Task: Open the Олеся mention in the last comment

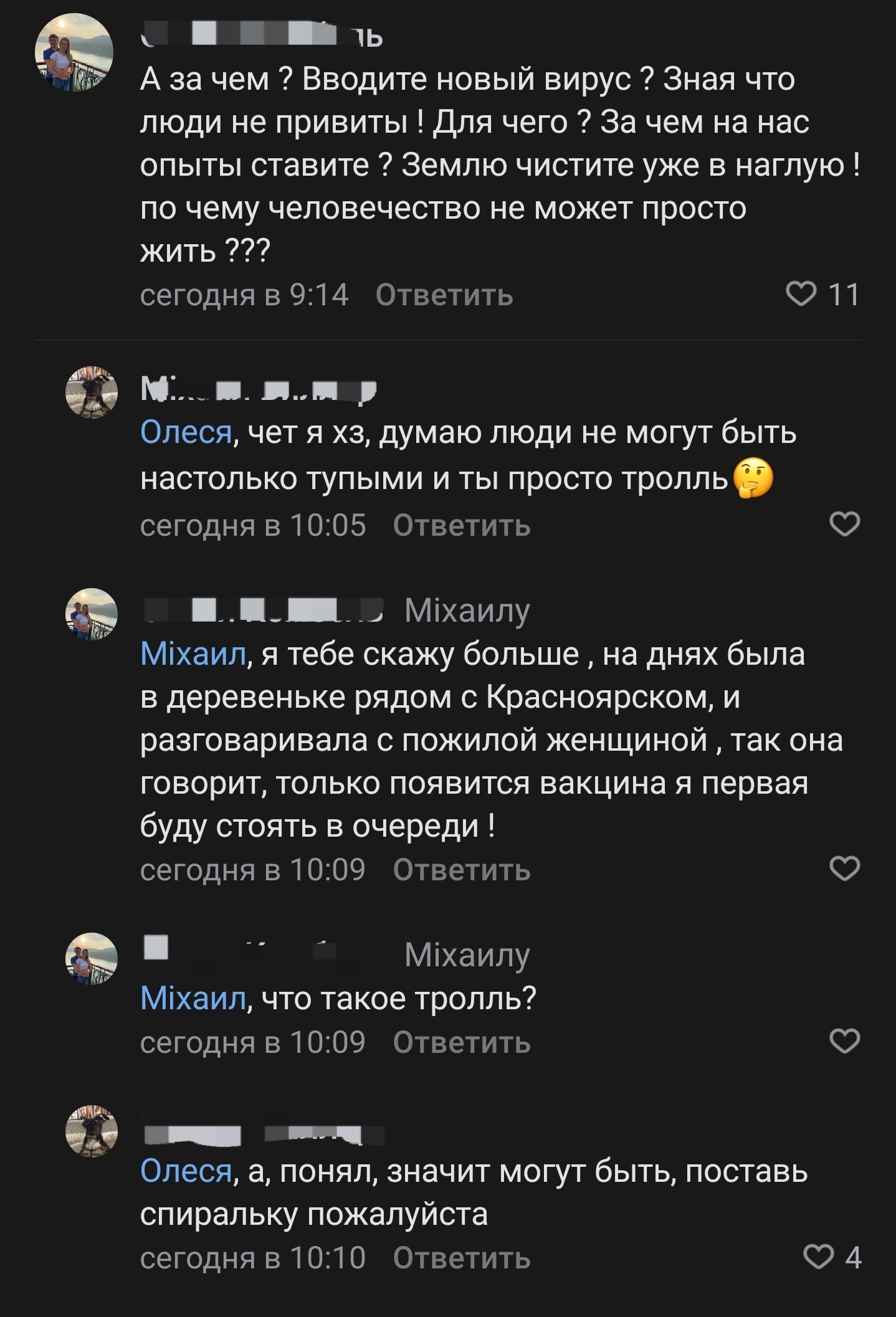Action: click(x=186, y=1171)
